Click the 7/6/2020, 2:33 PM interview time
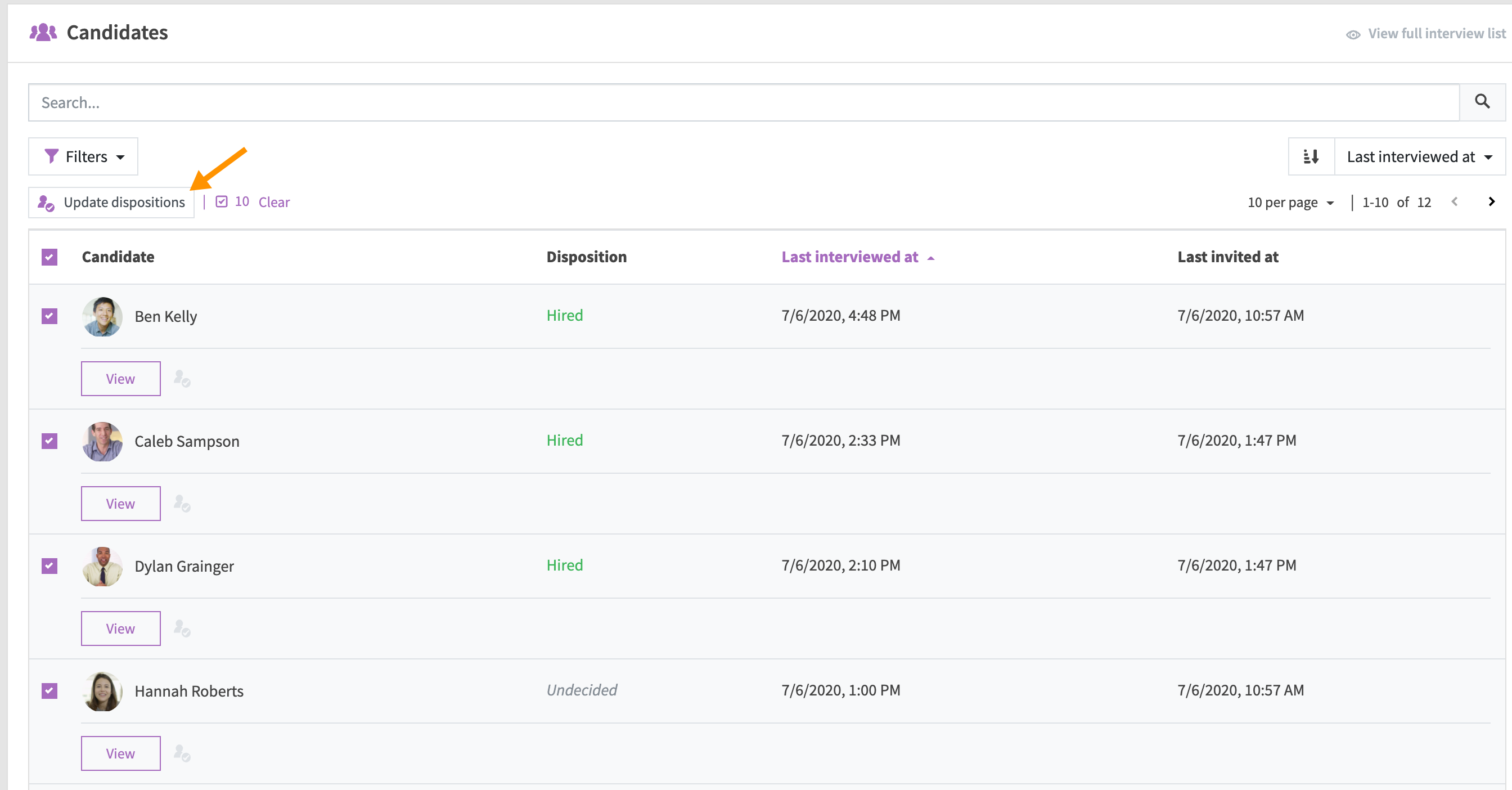This screenshot has width=1512, height=790. pyautogui.click(x=840, y=440)
